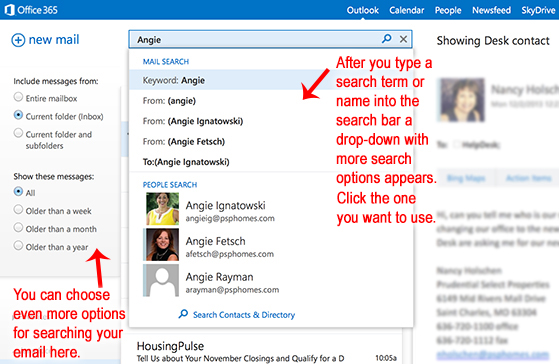The image size is (559, 364).
Task: Select Current folder (Inbox) radio button
Action: tap(18, 115)
